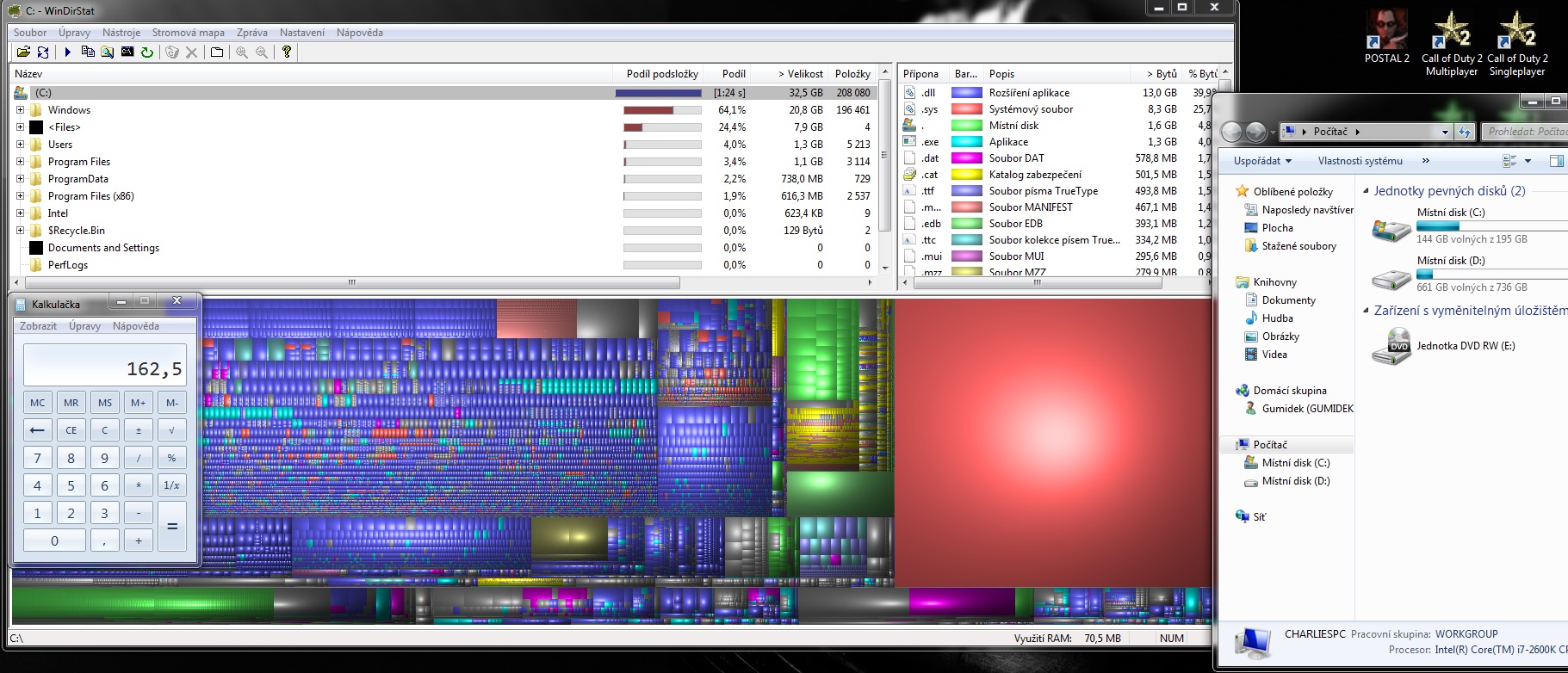This screenshot has height=673, width=1568.
Task: Click the blue .dll color swatch
Action: point(966,93)
